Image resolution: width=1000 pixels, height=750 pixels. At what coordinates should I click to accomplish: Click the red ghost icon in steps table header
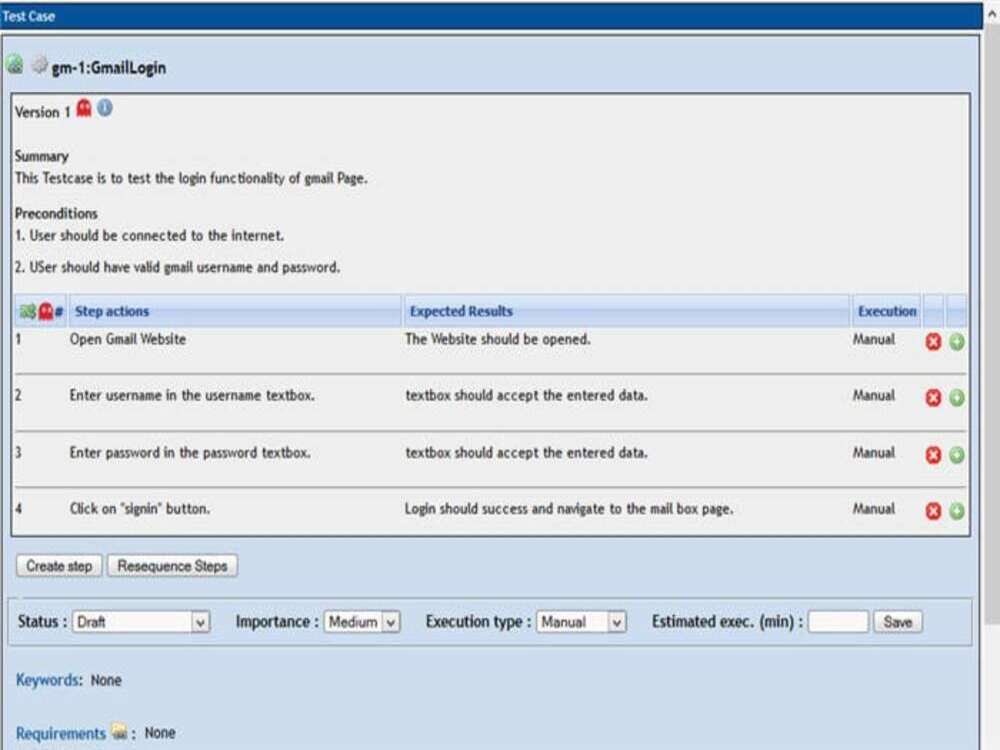pos(46,311)
